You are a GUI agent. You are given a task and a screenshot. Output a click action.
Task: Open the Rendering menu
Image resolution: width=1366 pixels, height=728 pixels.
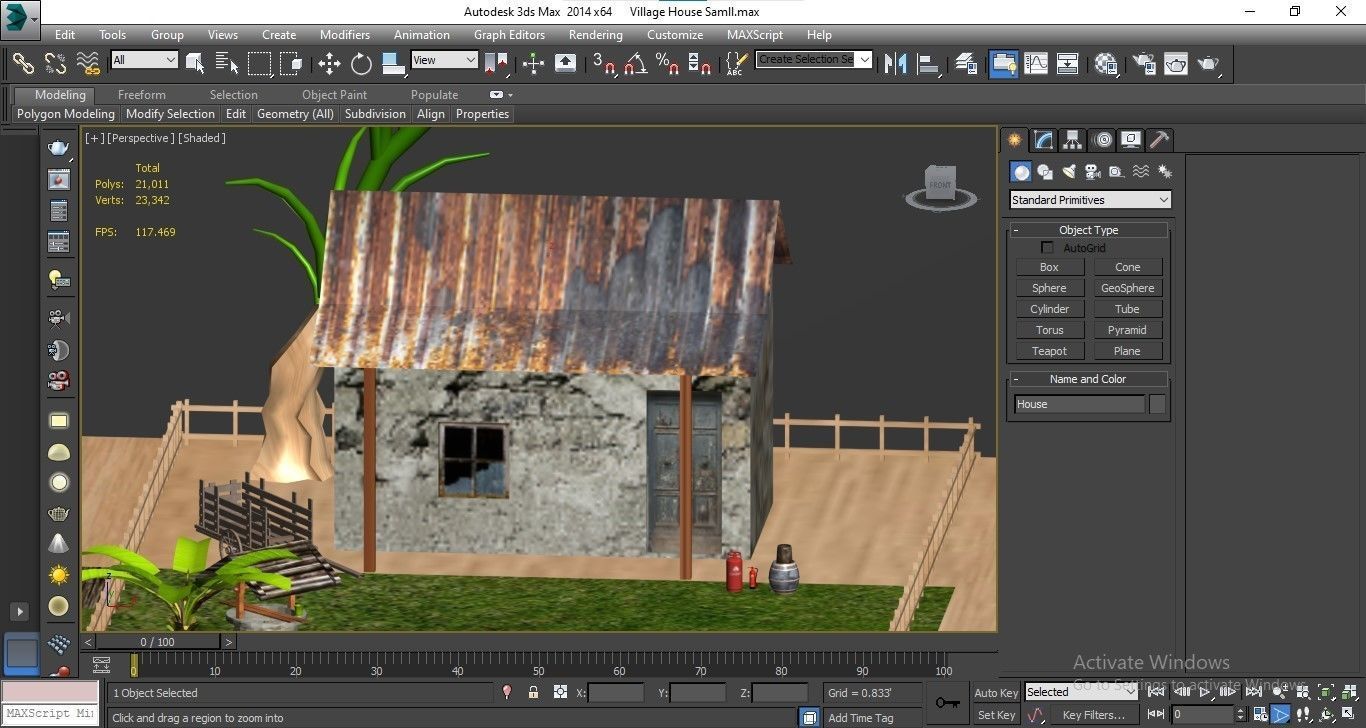click(x=596, y=34)
